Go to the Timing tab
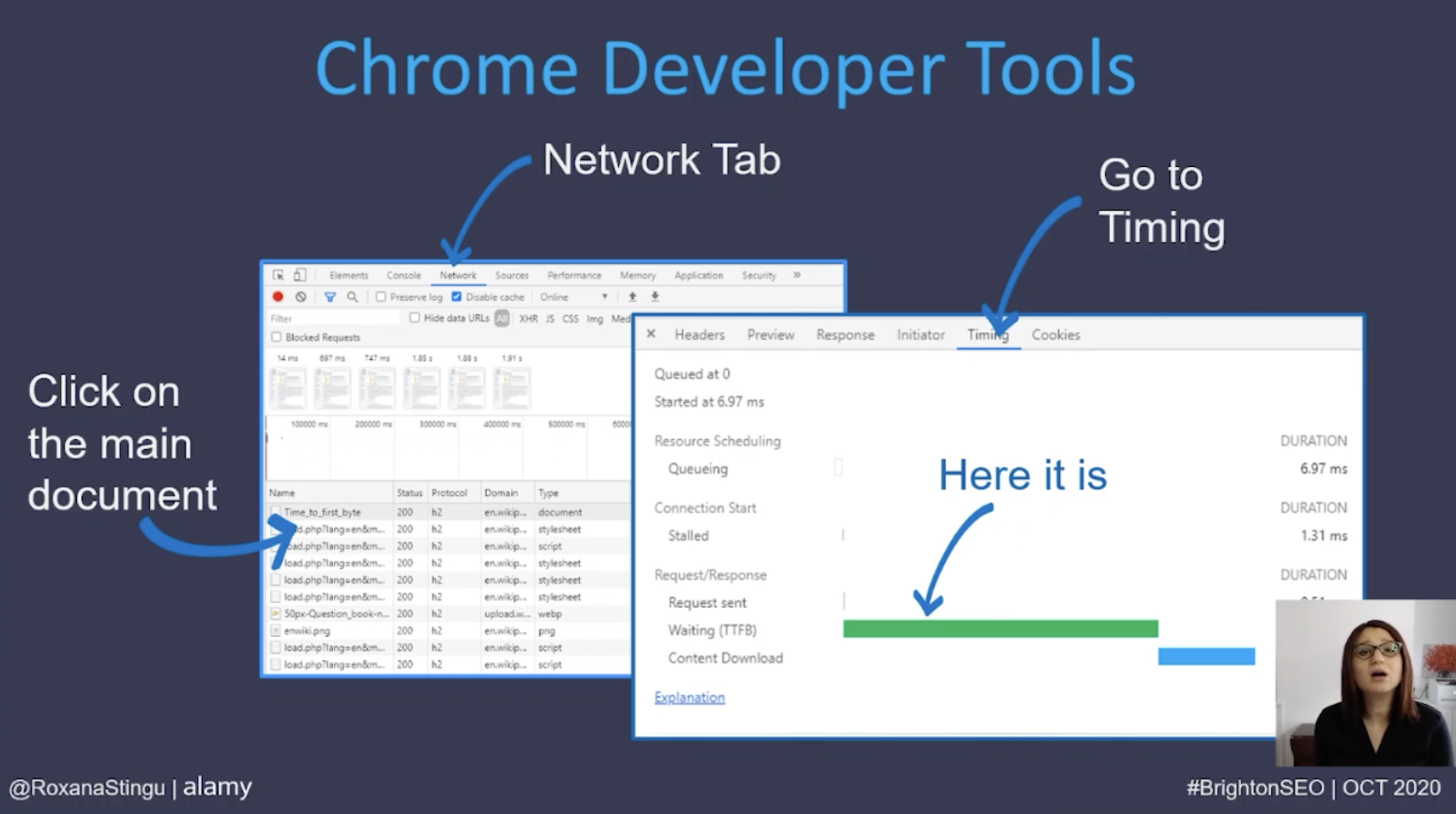This screenshot has width=1456, height=814. 988,335
